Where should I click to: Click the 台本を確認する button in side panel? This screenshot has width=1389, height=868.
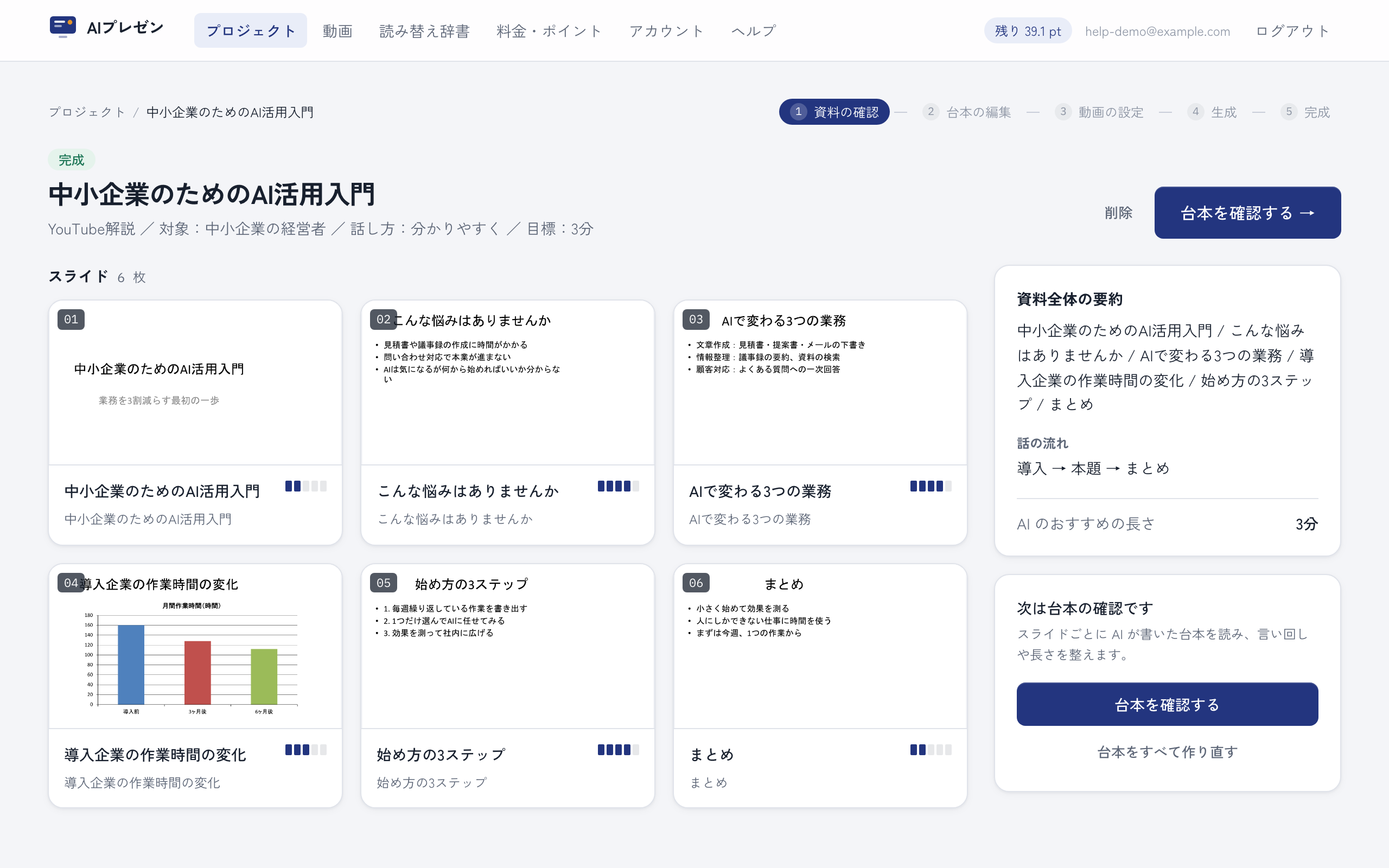coord(1167,704)
